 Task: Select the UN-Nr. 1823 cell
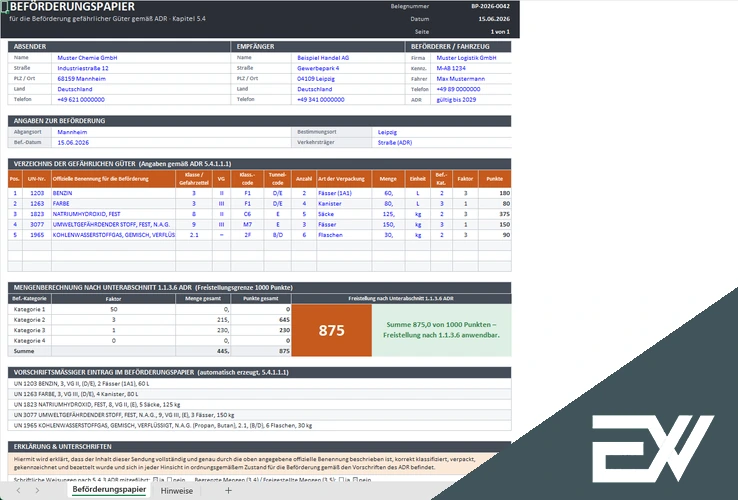[x=37, y=214]
